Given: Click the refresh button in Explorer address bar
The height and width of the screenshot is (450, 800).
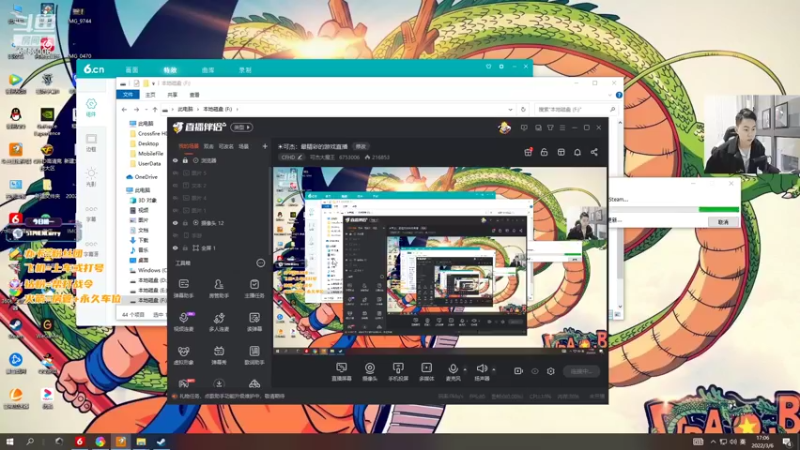Looking at the screenshot, I should [523, 109].
